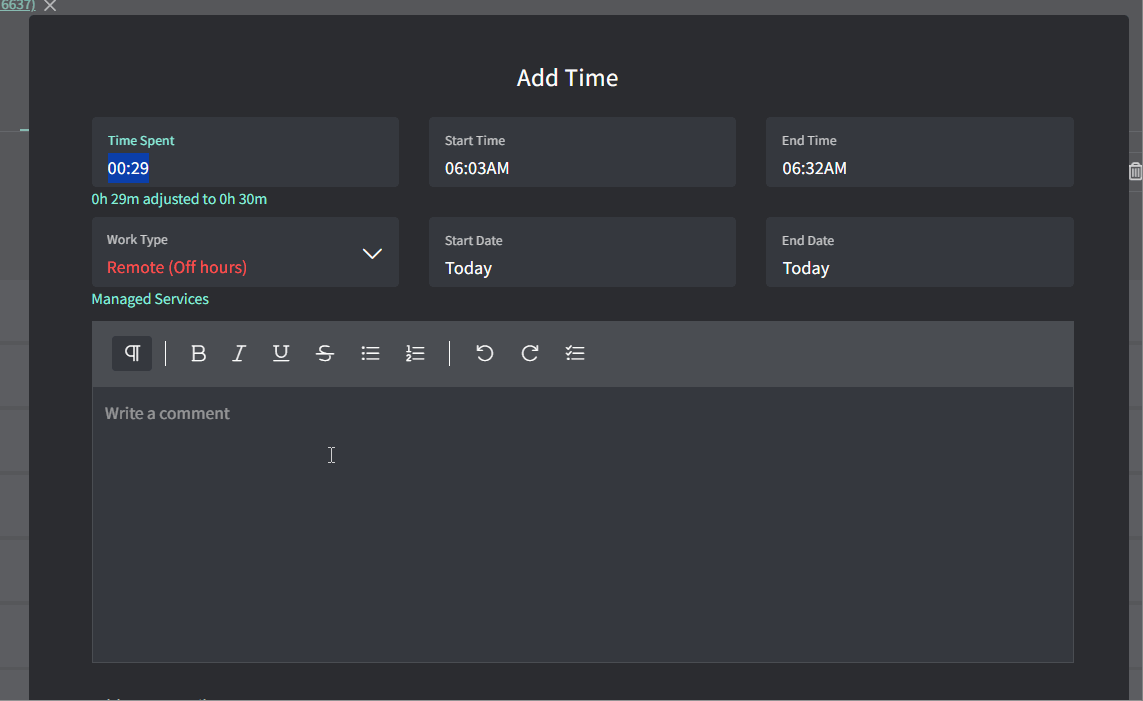Click the Managed Services link
Screen dimensions: 1143x701
tap(150, 298)
